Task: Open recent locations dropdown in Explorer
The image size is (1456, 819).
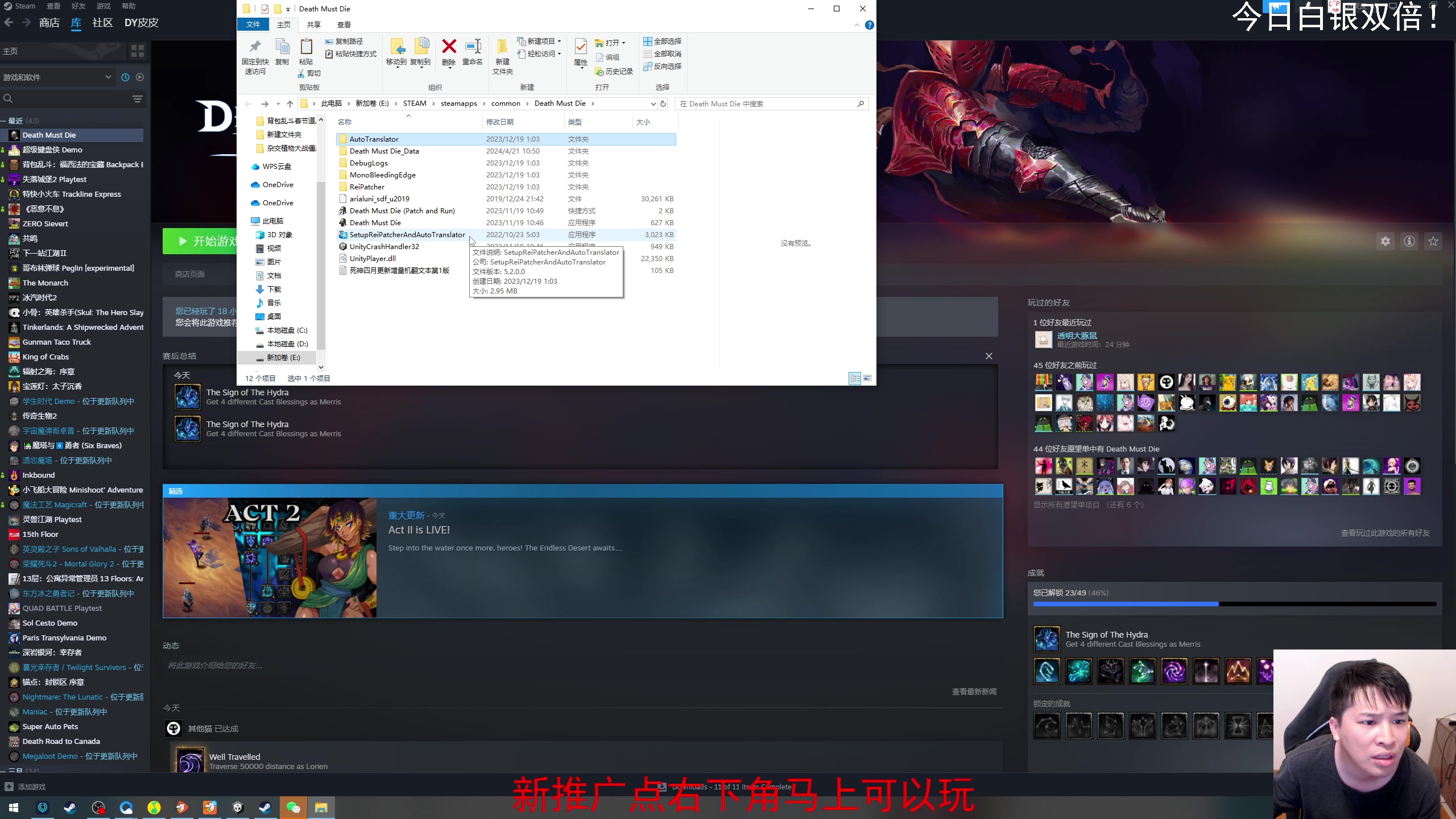Action: pos(278,104)
